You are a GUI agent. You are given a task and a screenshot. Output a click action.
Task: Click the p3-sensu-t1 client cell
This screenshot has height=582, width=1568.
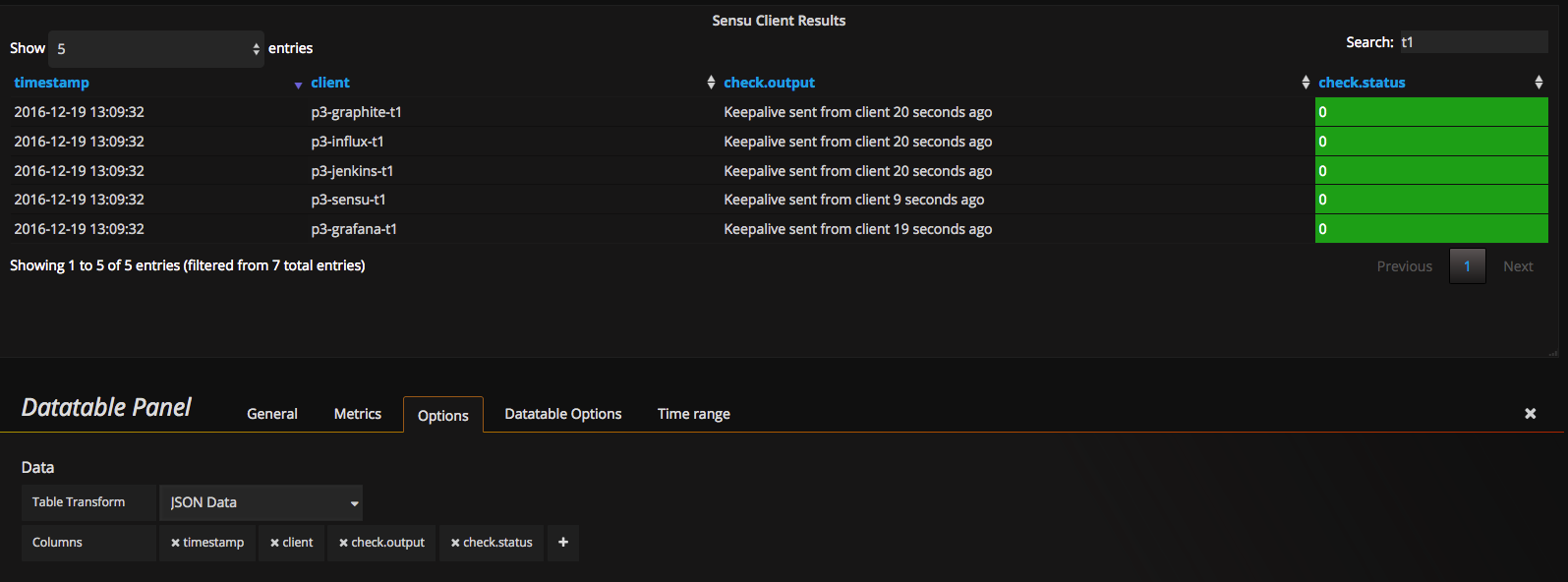click(348, 200)
